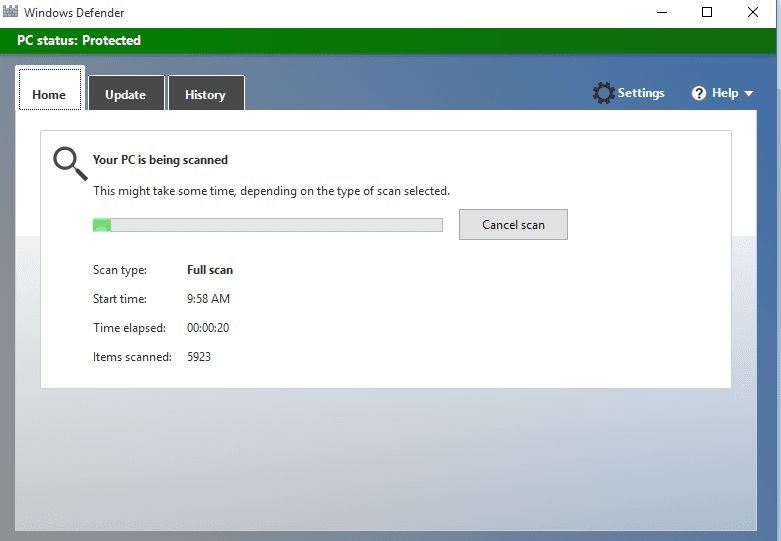Click the Windows Defender castle icon in title bar
Image resolution: width=781 pixels, height=541 pixels.
point(13,12)
